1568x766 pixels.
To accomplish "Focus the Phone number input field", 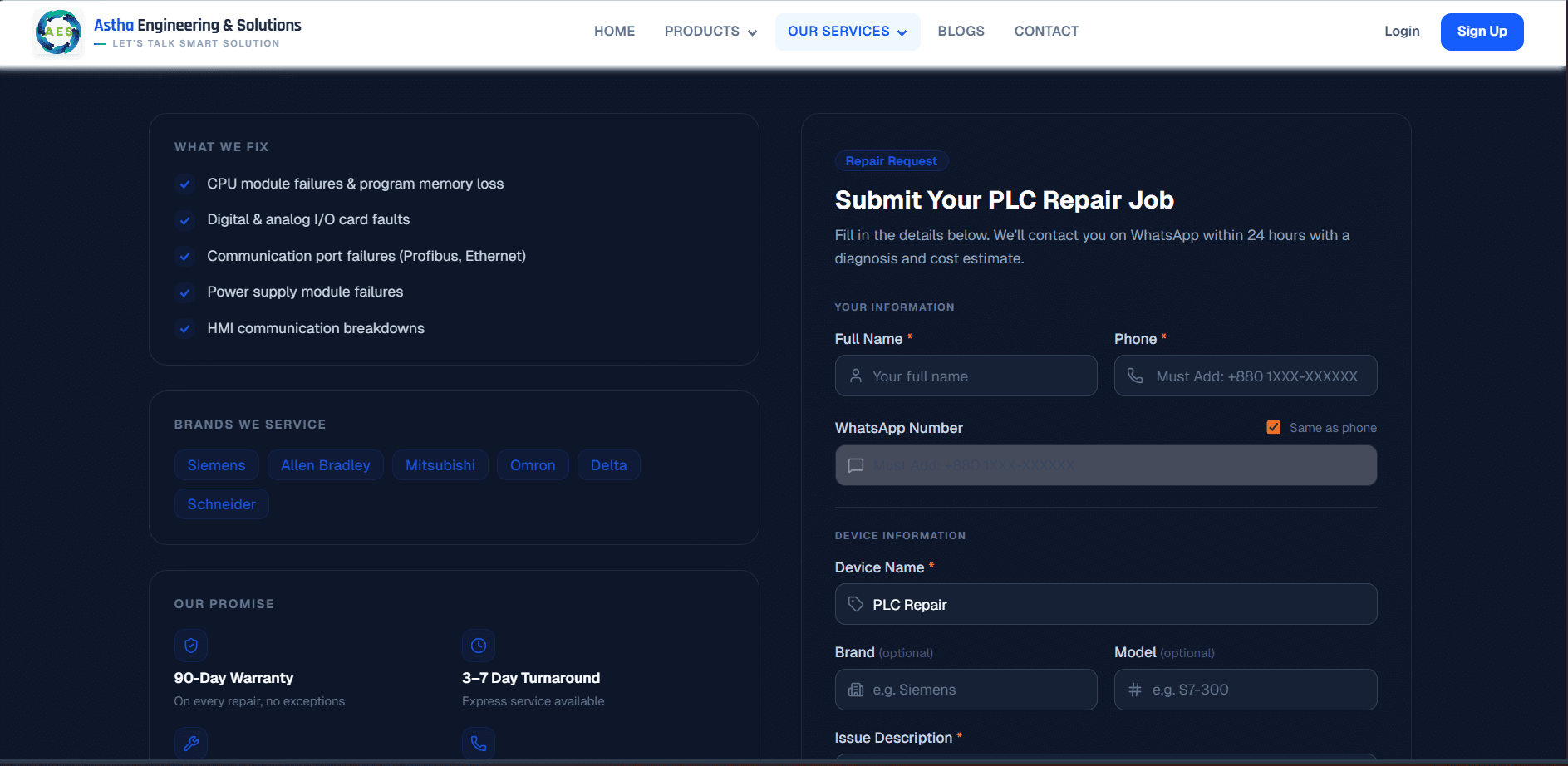I will 1246,376.
